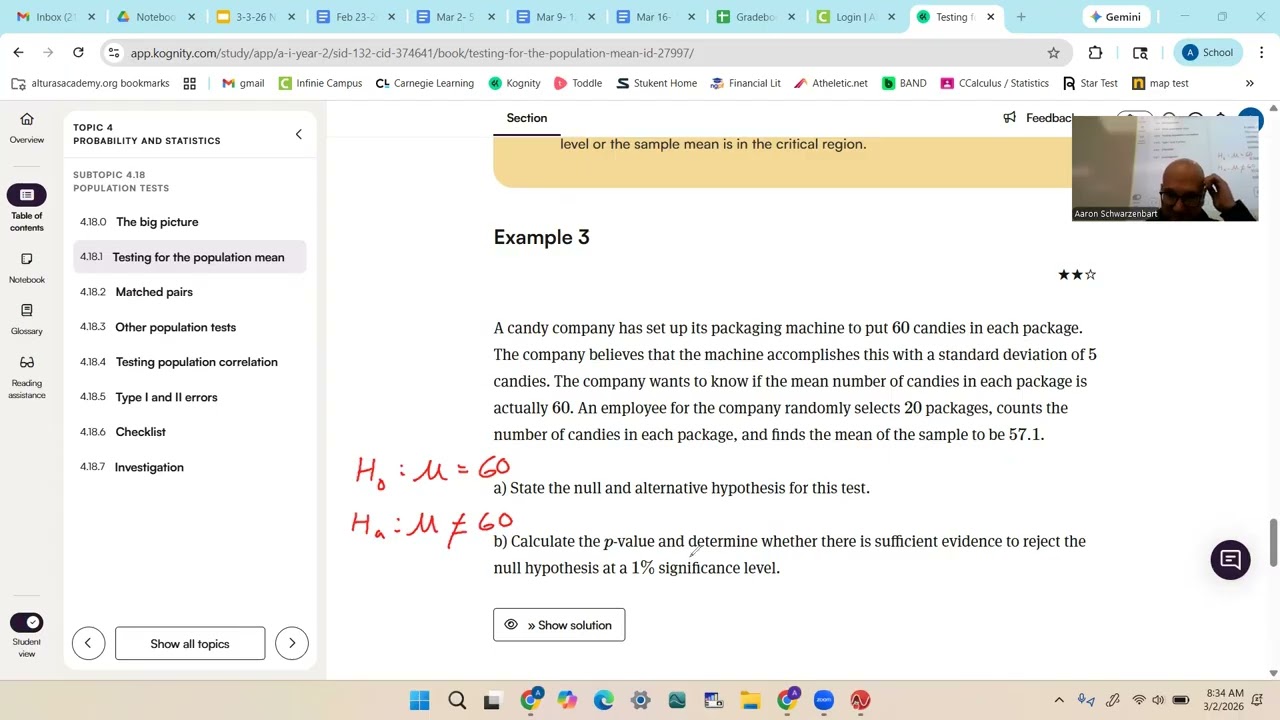Click the browser Back arrow
The width and height of the screenshot is (1280, 720).
click(x=18, y=53)
